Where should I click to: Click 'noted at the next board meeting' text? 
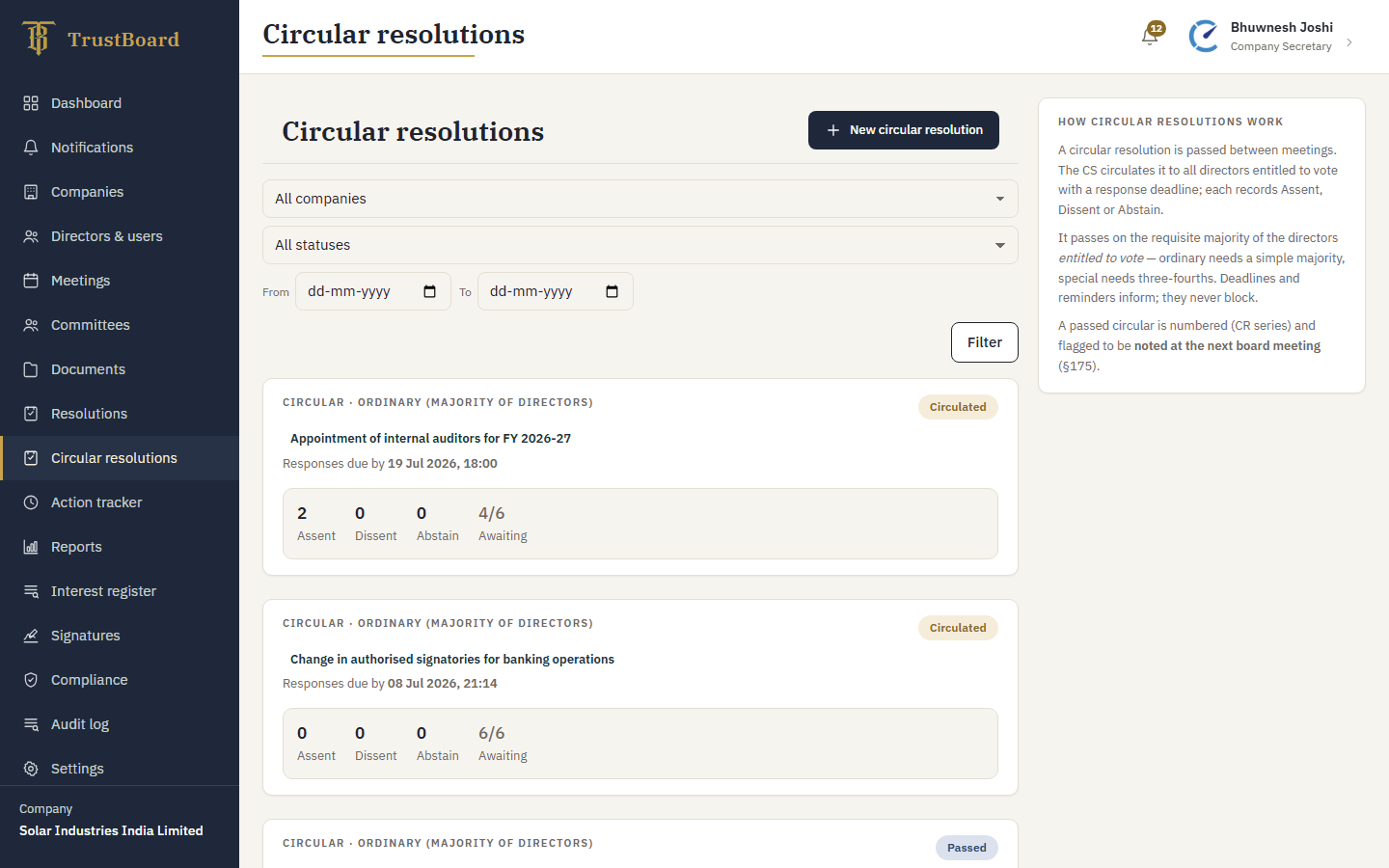[x=1227, y=345]
